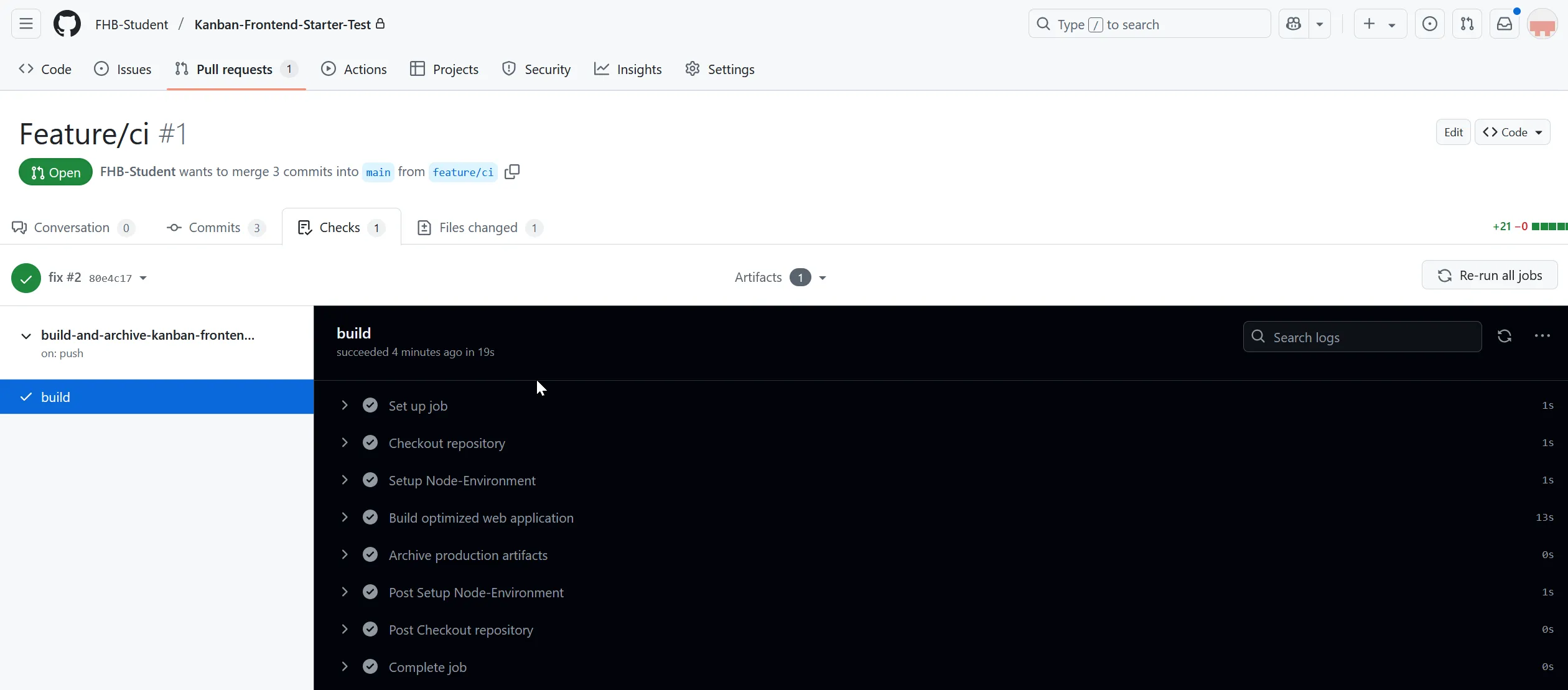Copy the feature/ci branch name via copy icon
Screen dimensions: 1568x690
[x=511, y=172]
